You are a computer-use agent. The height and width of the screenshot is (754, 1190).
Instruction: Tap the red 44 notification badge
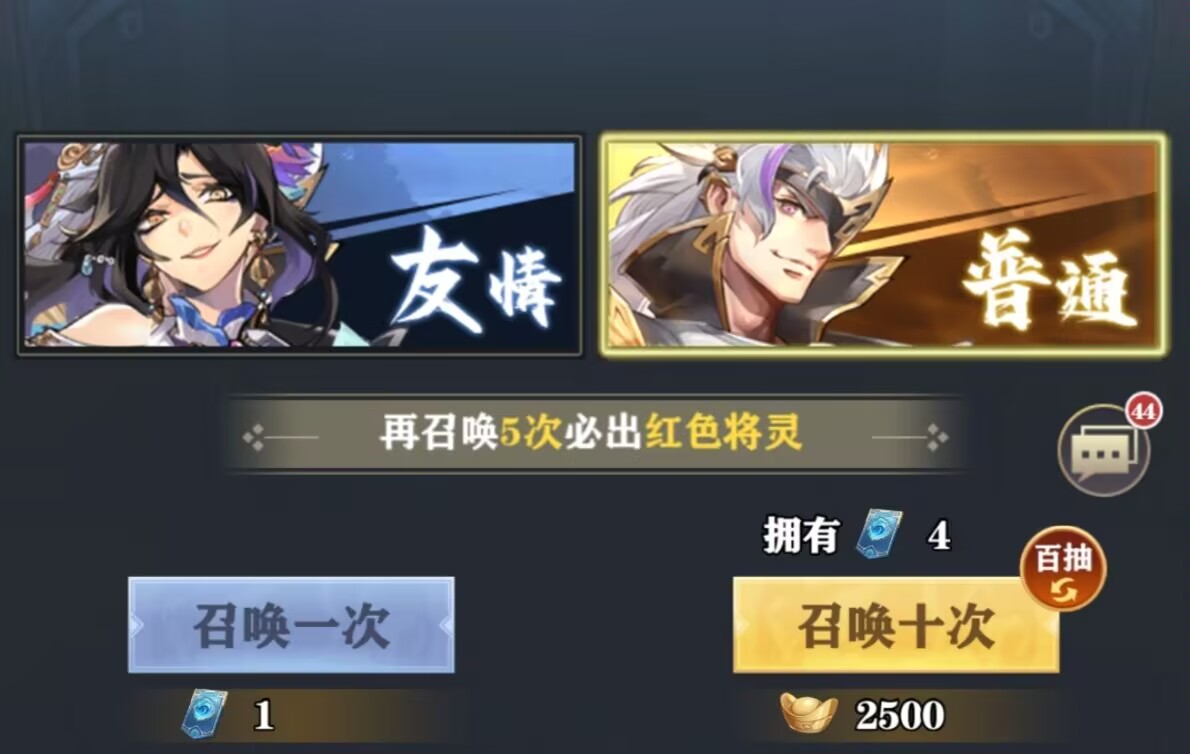pyautogui.click(x=1144, y=410)
